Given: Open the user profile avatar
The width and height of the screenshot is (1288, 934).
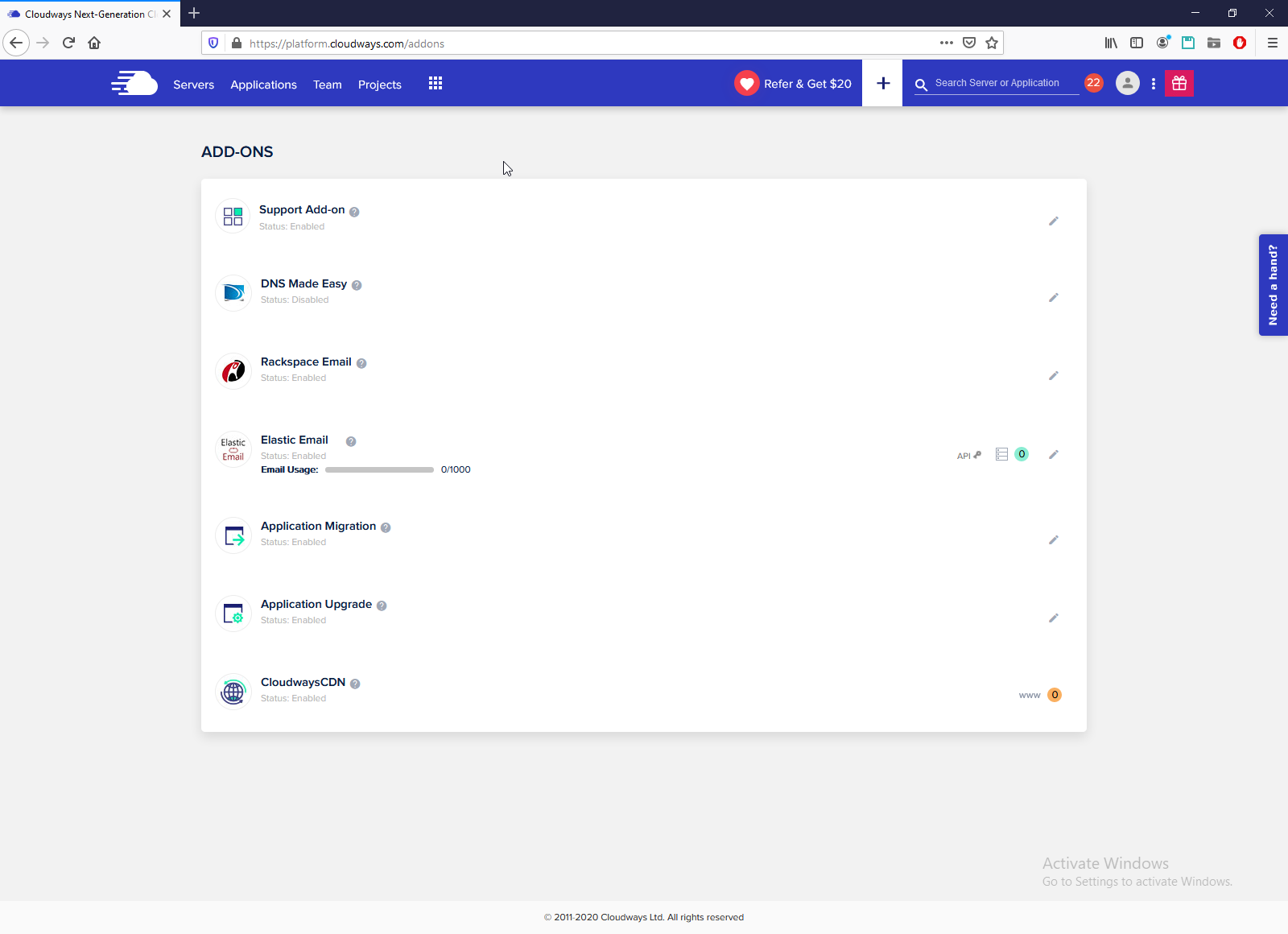Looking at the screenshot, I should point(1128,83).
